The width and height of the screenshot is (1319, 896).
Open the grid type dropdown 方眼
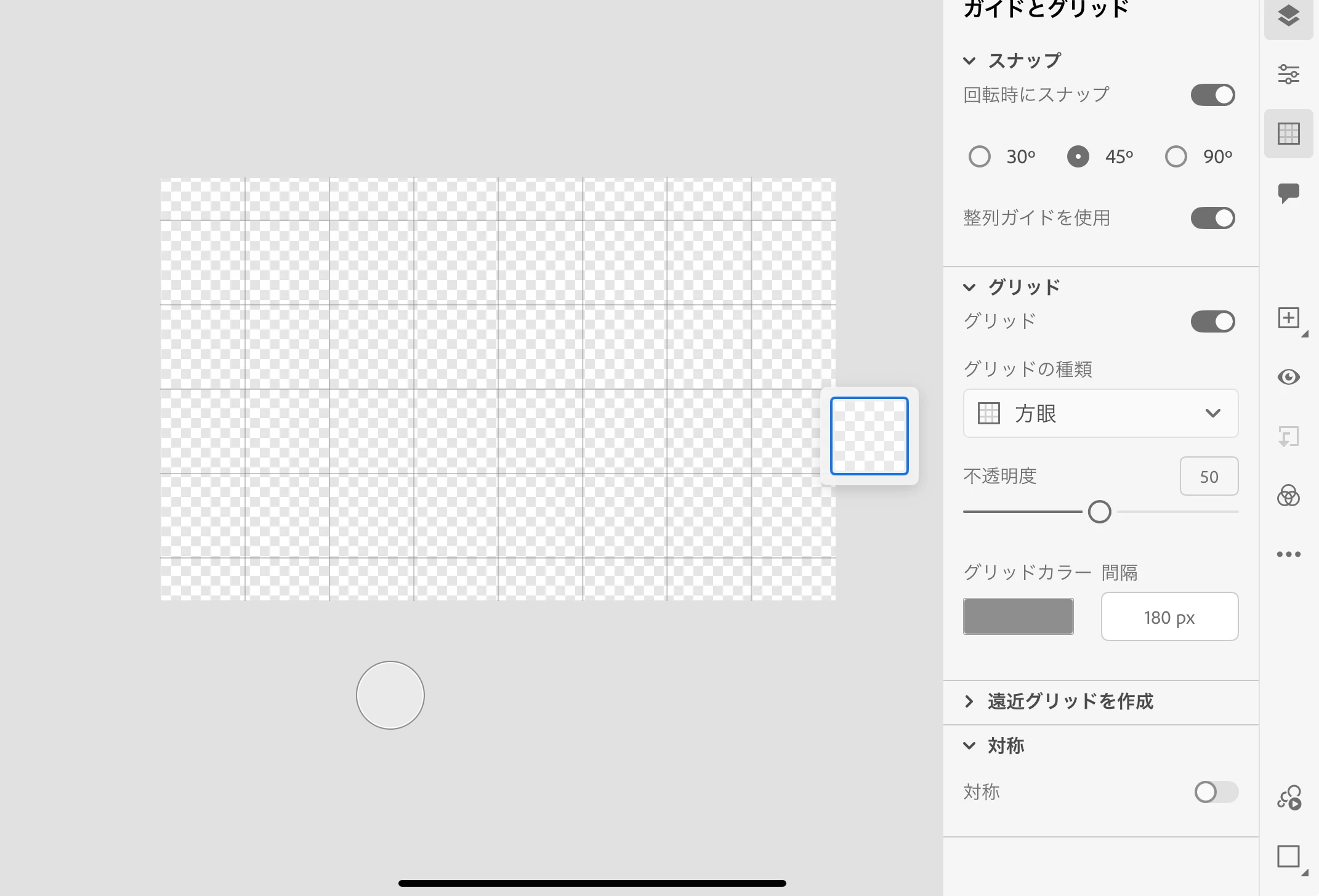[1100, 413]
